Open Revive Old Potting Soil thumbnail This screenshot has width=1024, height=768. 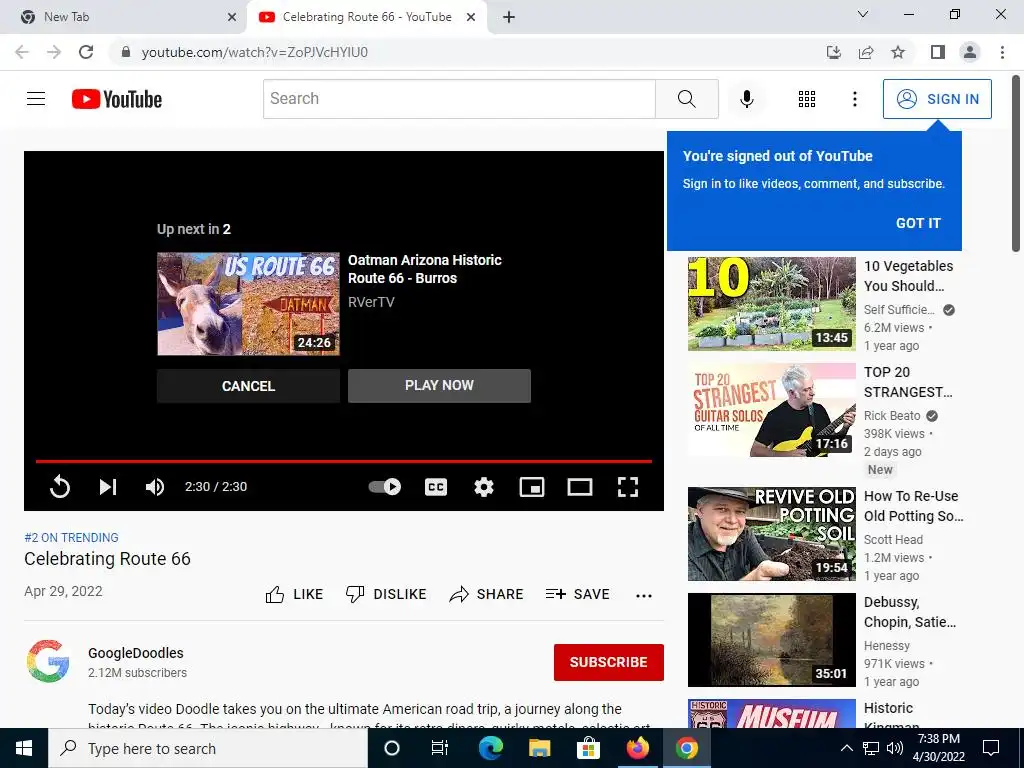click(771, 534)
